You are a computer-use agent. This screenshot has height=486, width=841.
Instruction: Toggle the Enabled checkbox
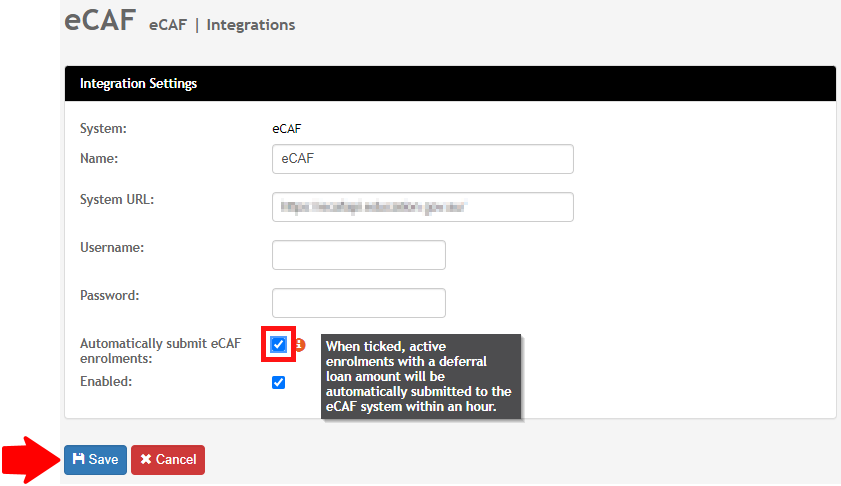279,382
